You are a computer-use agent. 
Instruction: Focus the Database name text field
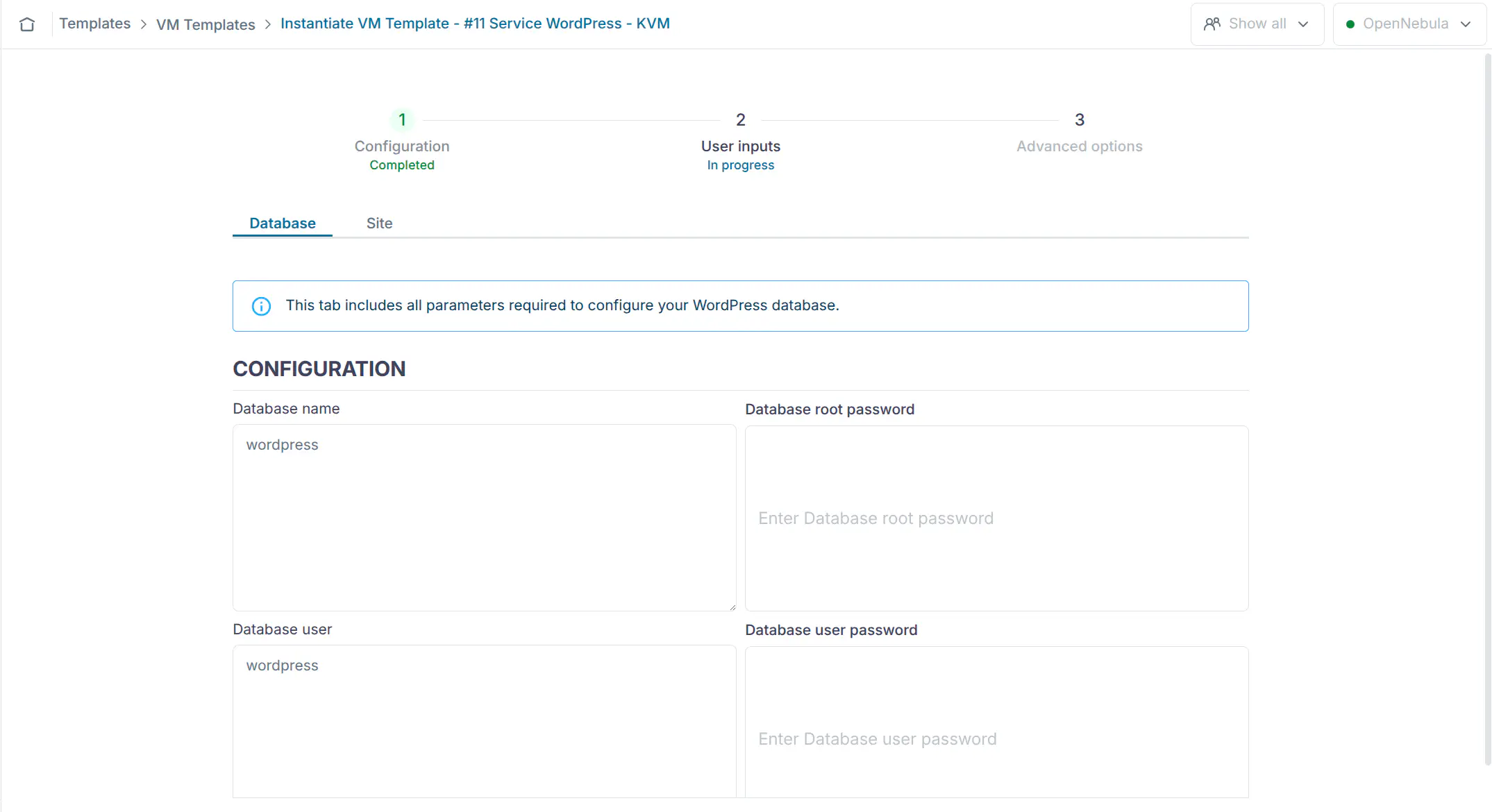click(485, 518)
